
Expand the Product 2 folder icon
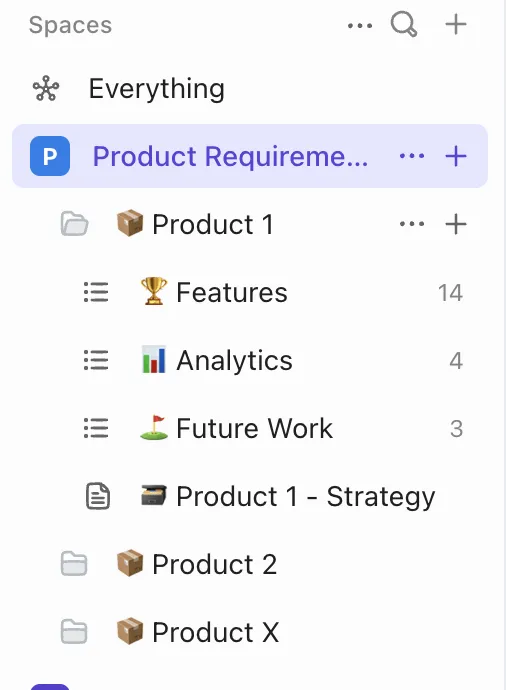(x=74, y=564)
